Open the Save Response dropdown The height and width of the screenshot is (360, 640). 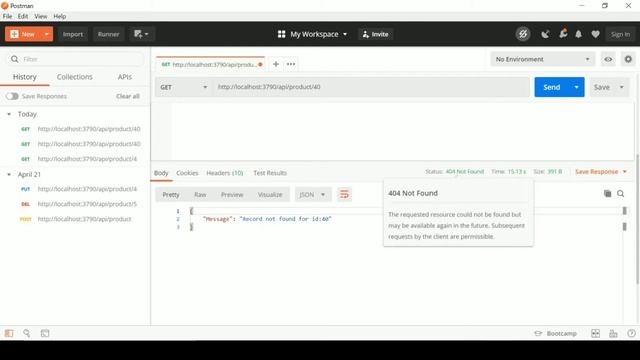600,172
